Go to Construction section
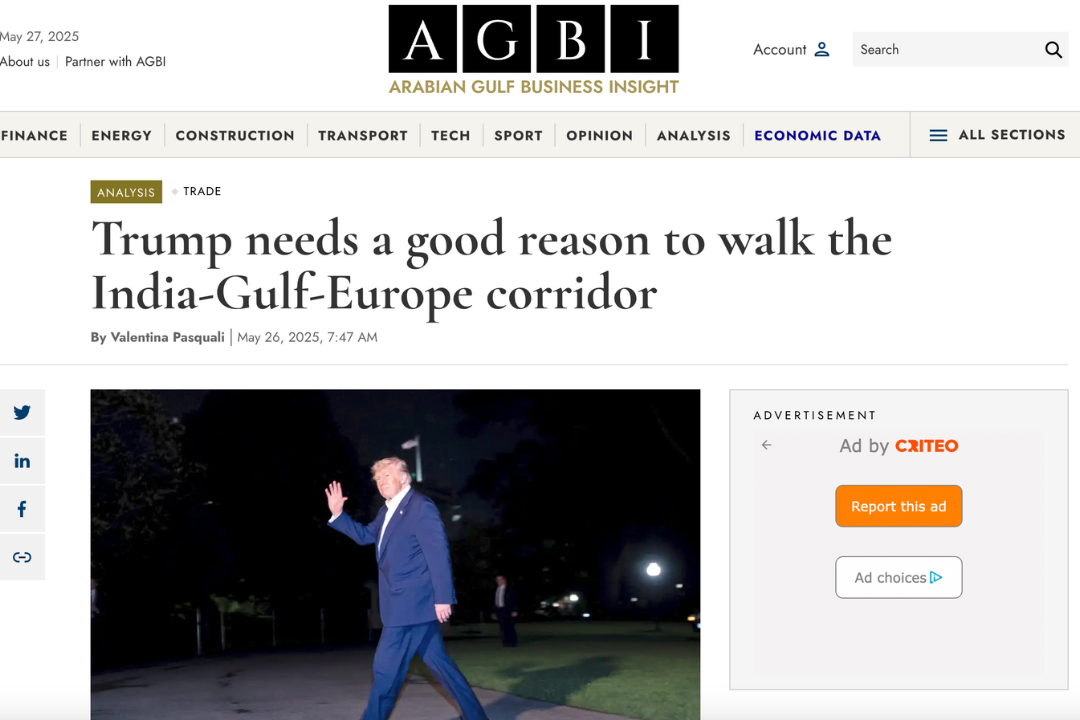The image size is (1080, 720). pyautogui.click(x=235, y=136)
